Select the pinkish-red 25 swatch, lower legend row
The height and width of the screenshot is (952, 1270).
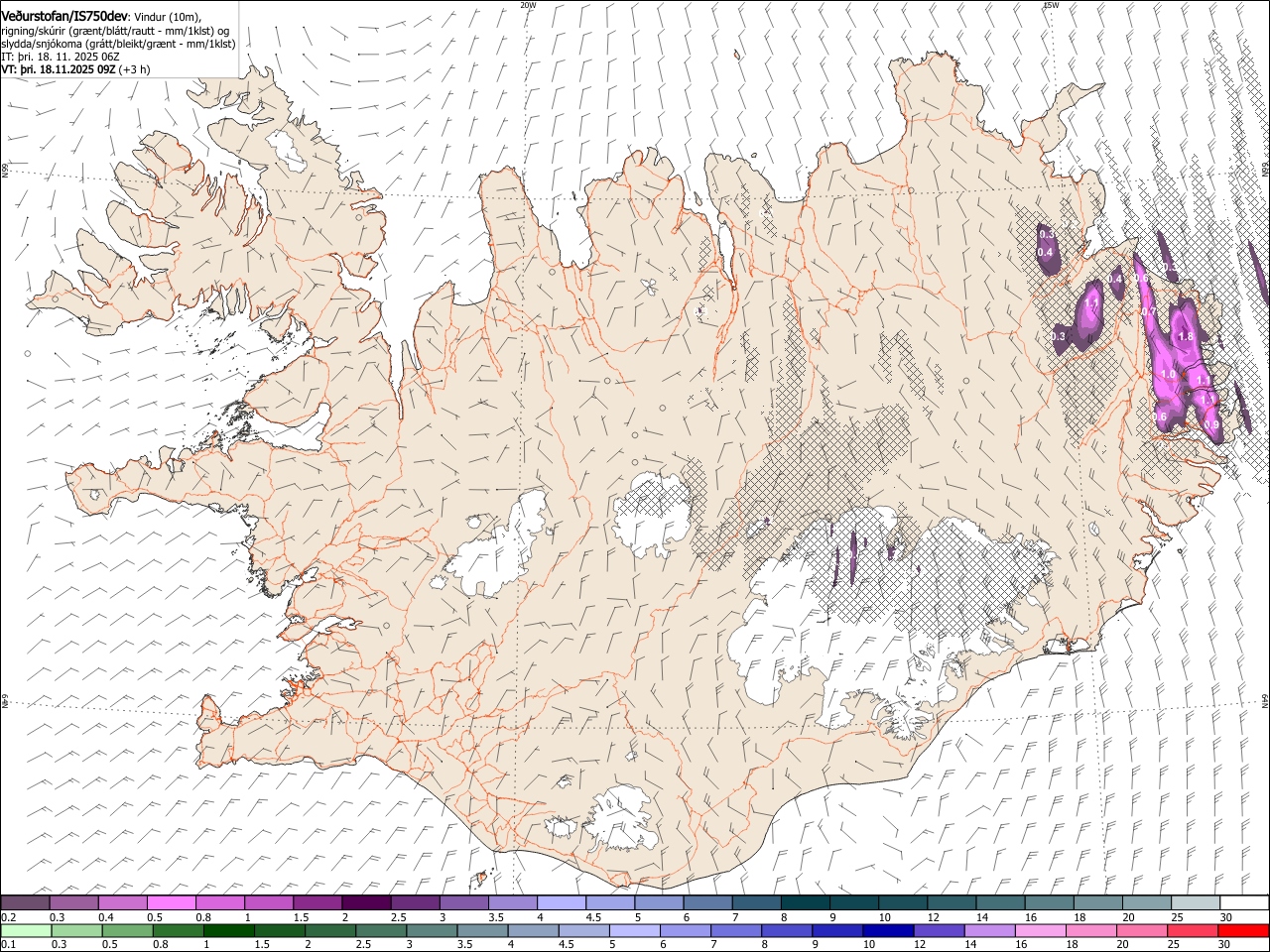tap(1191, 931)
